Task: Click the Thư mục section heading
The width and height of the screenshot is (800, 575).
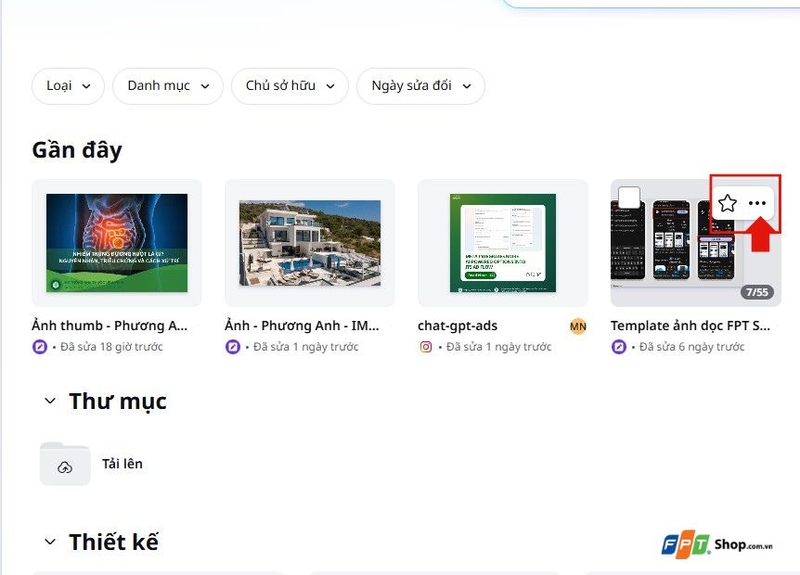Action: pyautogui.click(x=118, y=401)
